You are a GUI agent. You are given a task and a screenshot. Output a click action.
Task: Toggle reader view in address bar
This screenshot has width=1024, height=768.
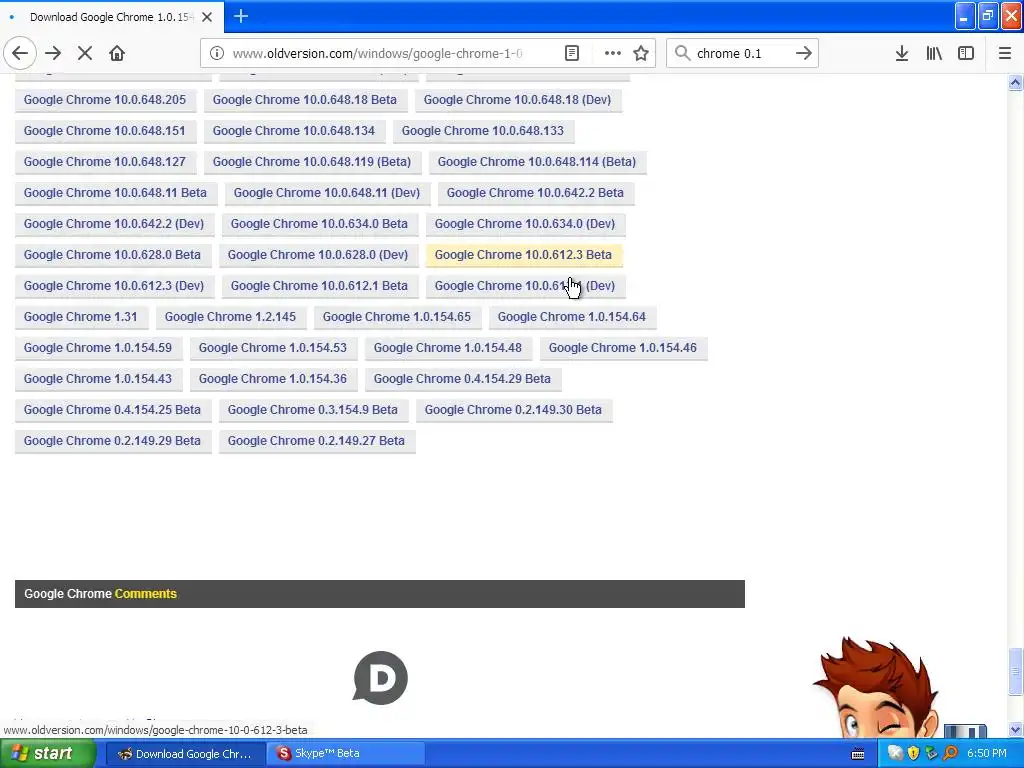coord(571,54)
